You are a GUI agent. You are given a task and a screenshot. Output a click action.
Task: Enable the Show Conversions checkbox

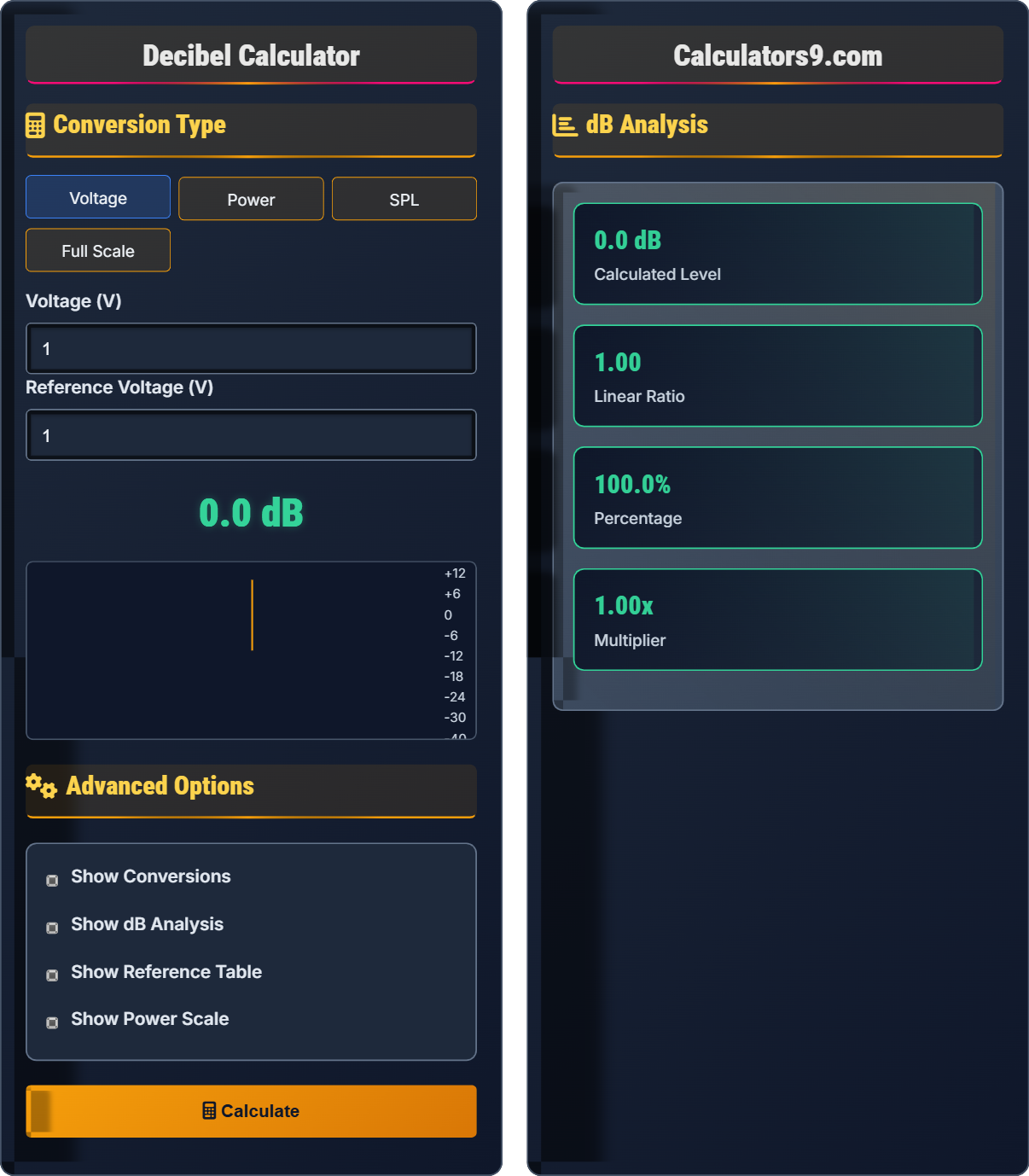(52, 880)
